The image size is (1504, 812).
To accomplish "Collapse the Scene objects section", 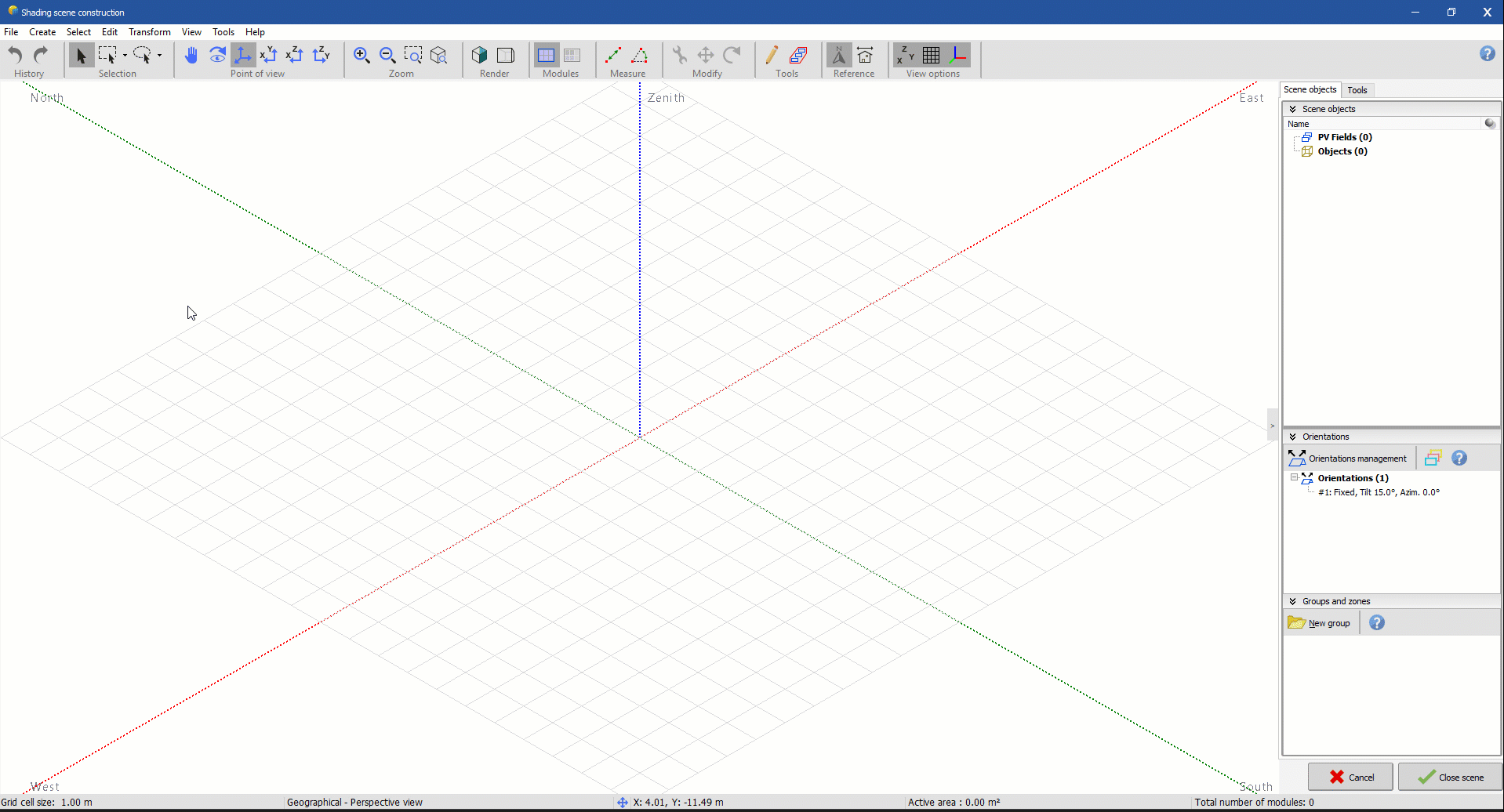I will [1293, 109].
